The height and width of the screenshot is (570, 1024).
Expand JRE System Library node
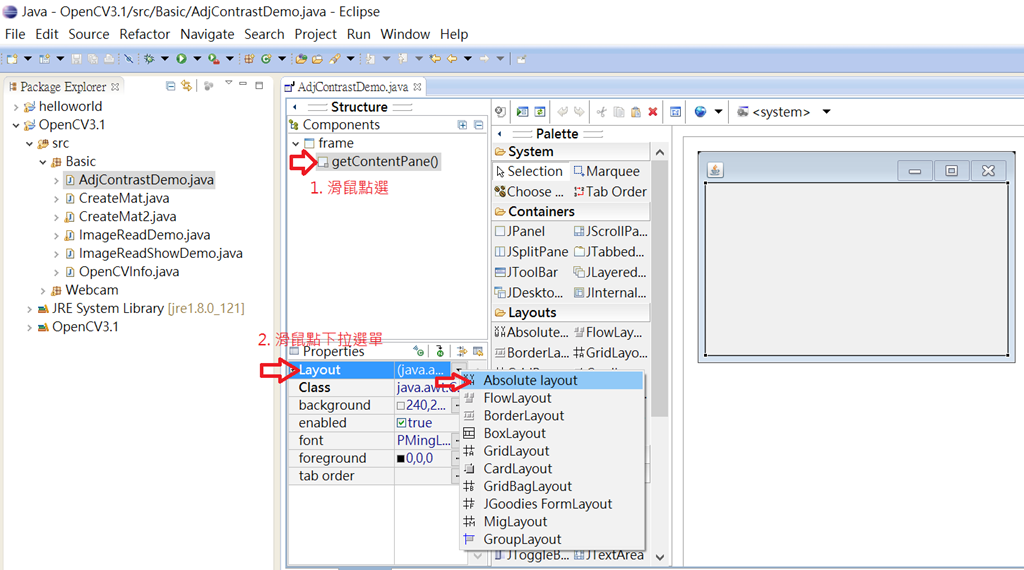pyautogui.click(x=29, y=309)
